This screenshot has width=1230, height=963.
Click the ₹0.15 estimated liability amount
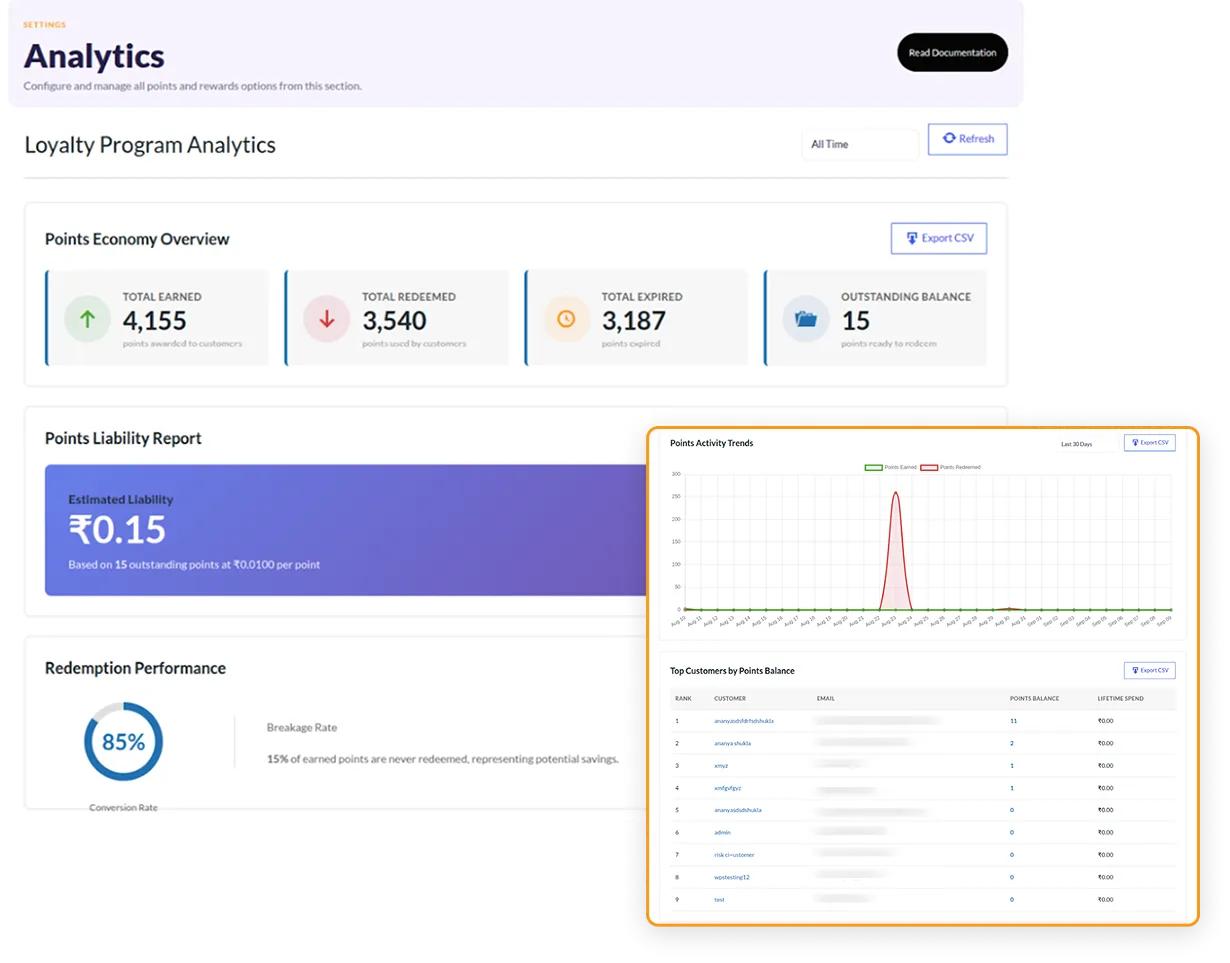pos(117,530)
